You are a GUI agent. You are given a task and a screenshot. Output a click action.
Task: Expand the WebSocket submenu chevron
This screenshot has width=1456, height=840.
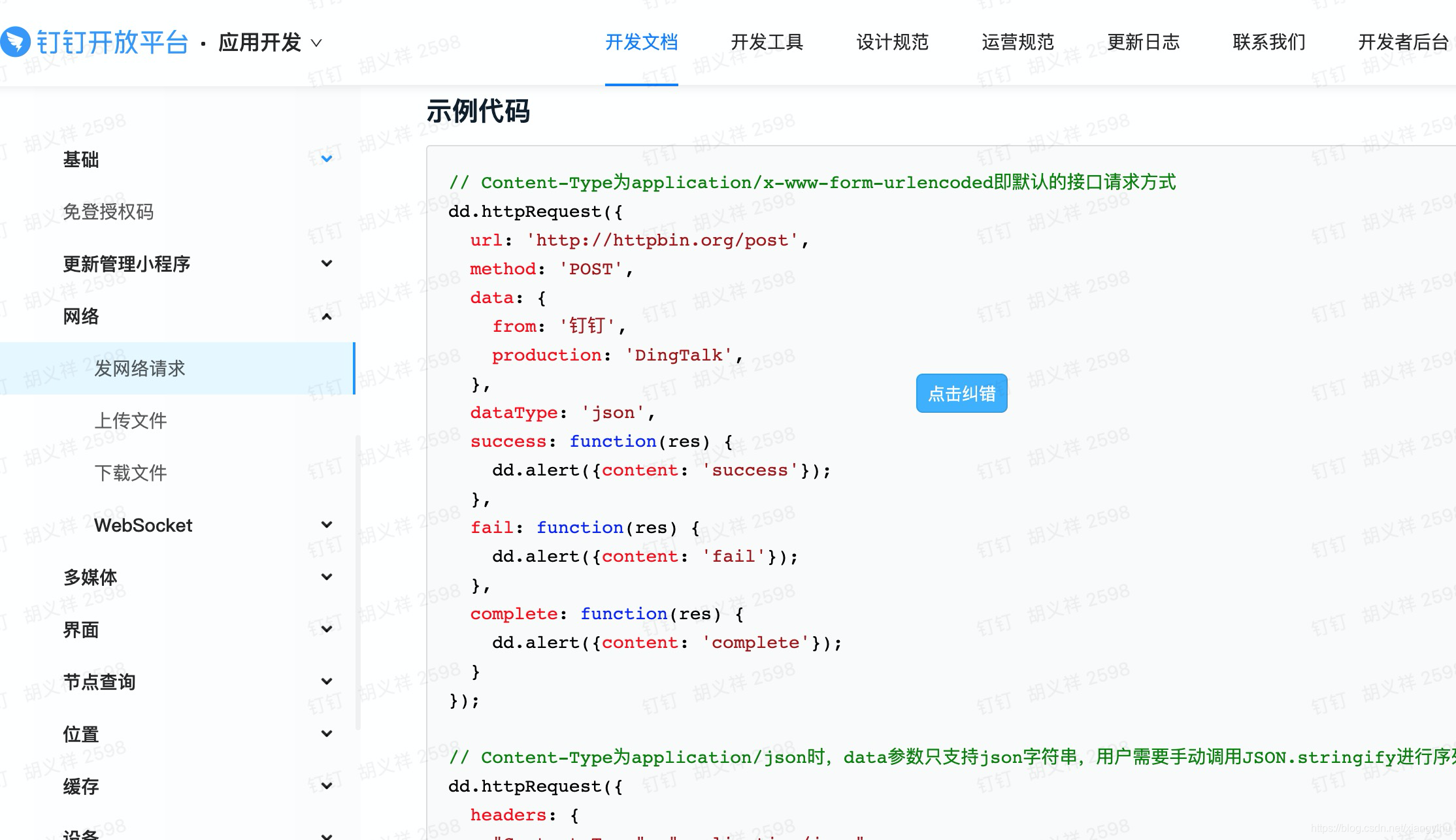(327, 525)
